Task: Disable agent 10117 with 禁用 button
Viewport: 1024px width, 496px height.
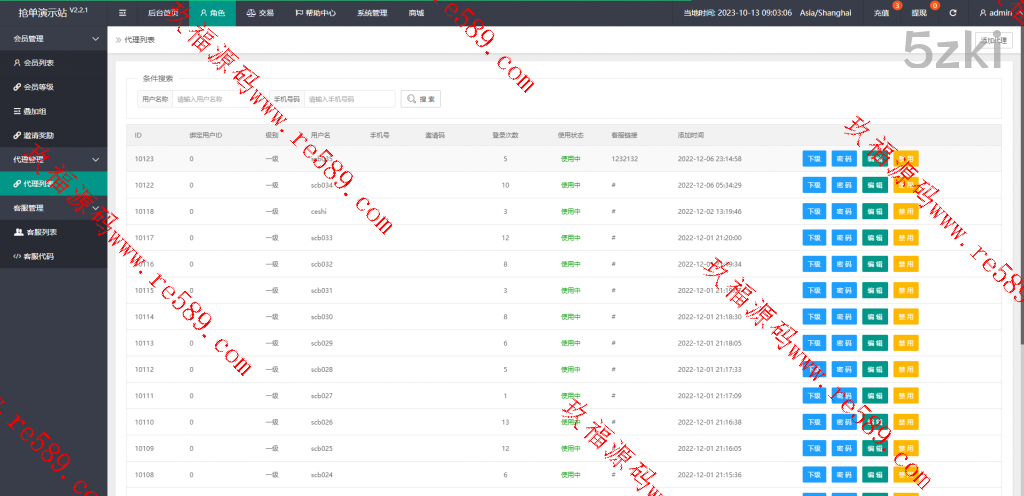Action: 905,238
